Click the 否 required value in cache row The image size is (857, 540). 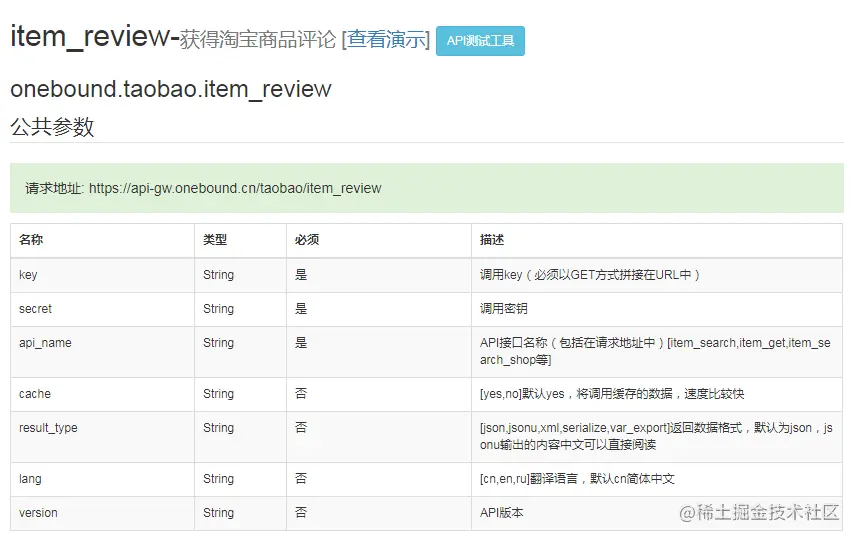(x=301, y=394)
